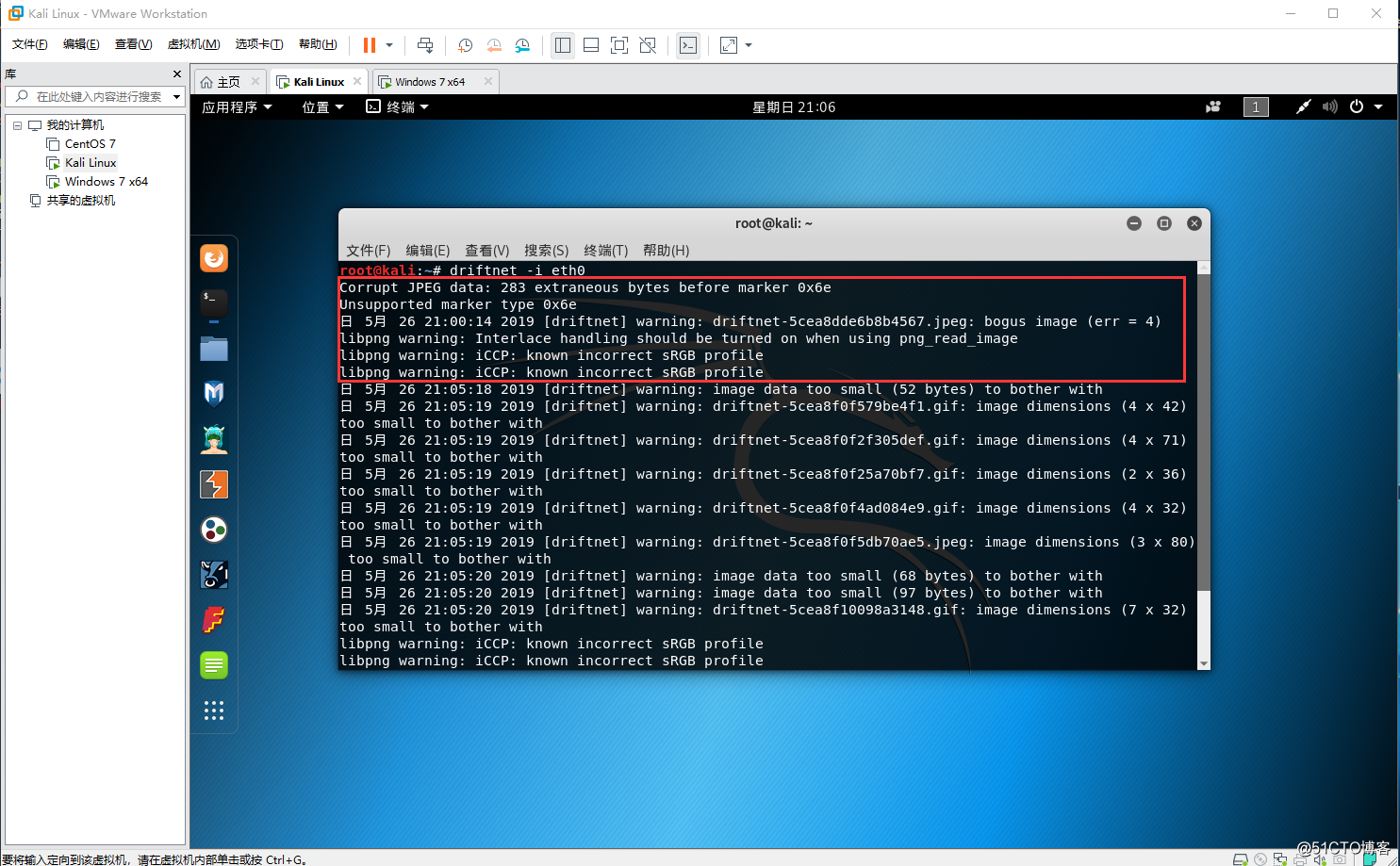Screen dimensions: 1400x866
Task: Click the network adapter status icon
Action: [1280, 859]
